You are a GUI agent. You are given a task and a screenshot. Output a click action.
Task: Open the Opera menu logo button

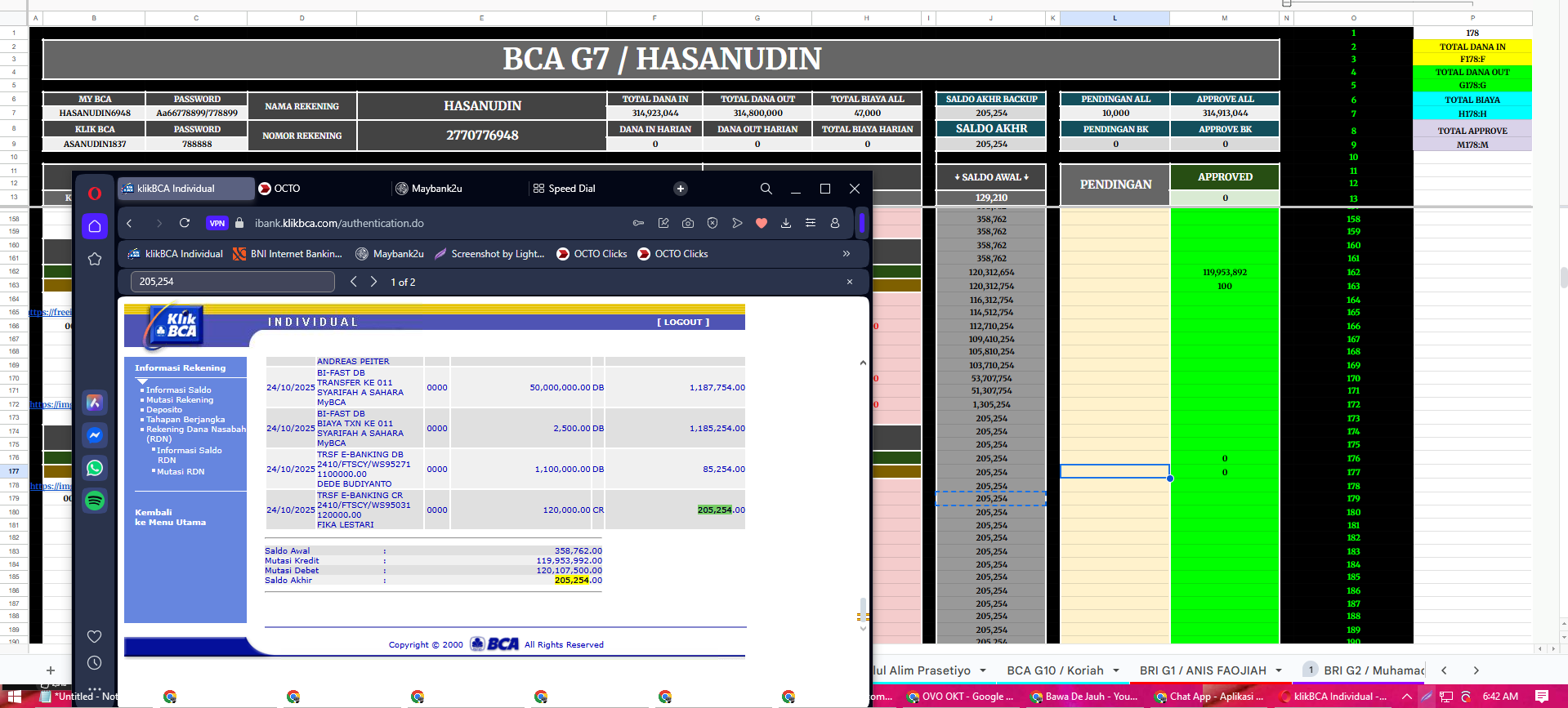pos(95,194)
